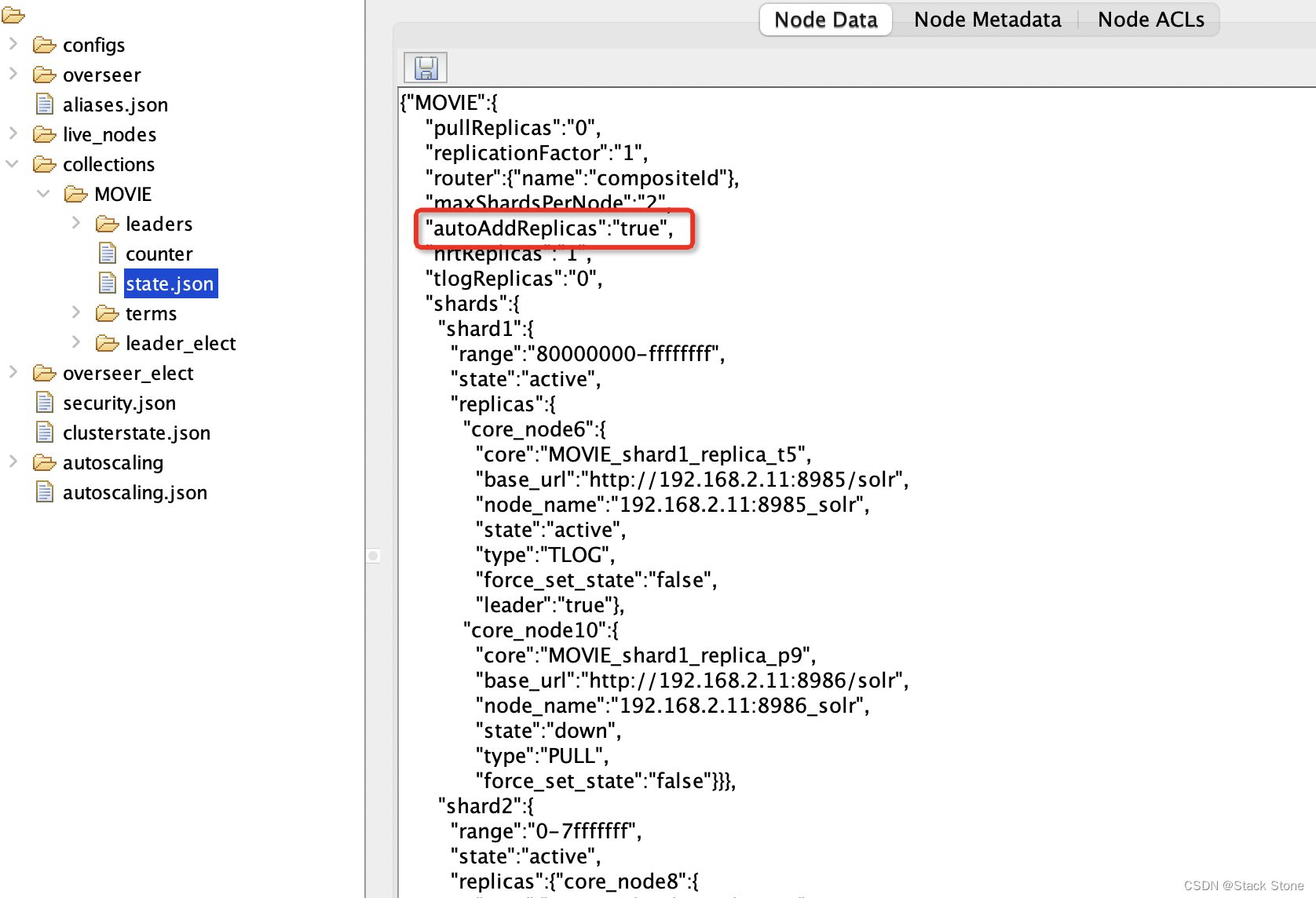The height and width of the screenshot is (898, 1316).
Task: Click the leaders folder icon
Action: [108, 224]
